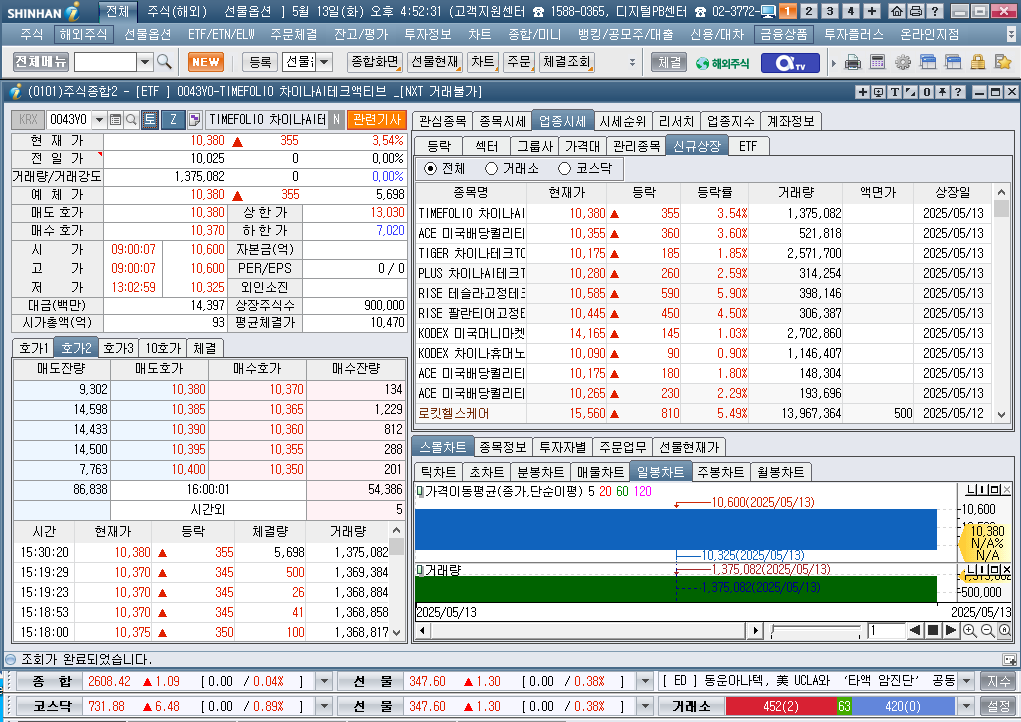Click the αTV broadcast logo button

click(790, 62)
